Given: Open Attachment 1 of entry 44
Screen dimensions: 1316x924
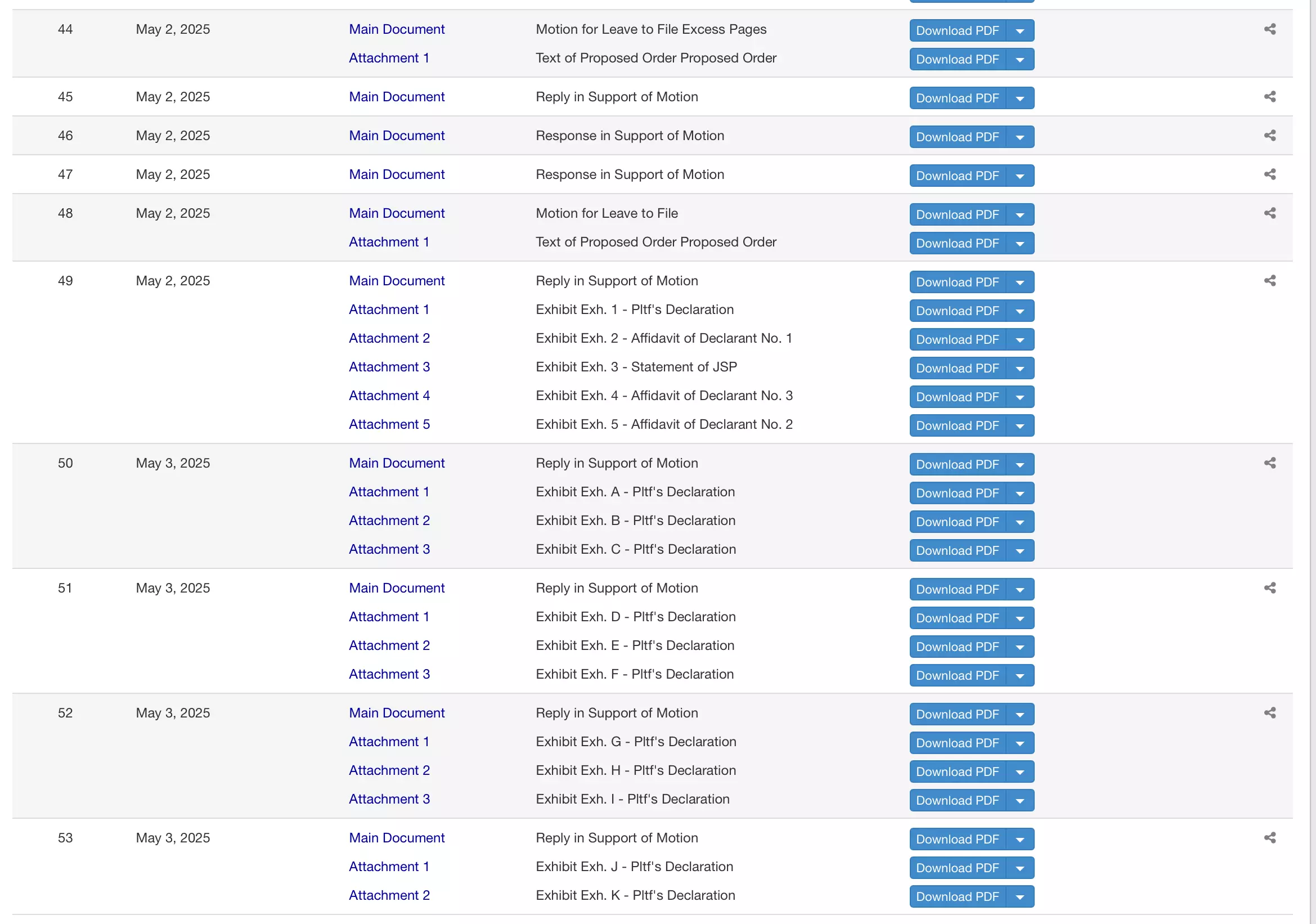Looking at the screenshot, I should coord(389,58).
